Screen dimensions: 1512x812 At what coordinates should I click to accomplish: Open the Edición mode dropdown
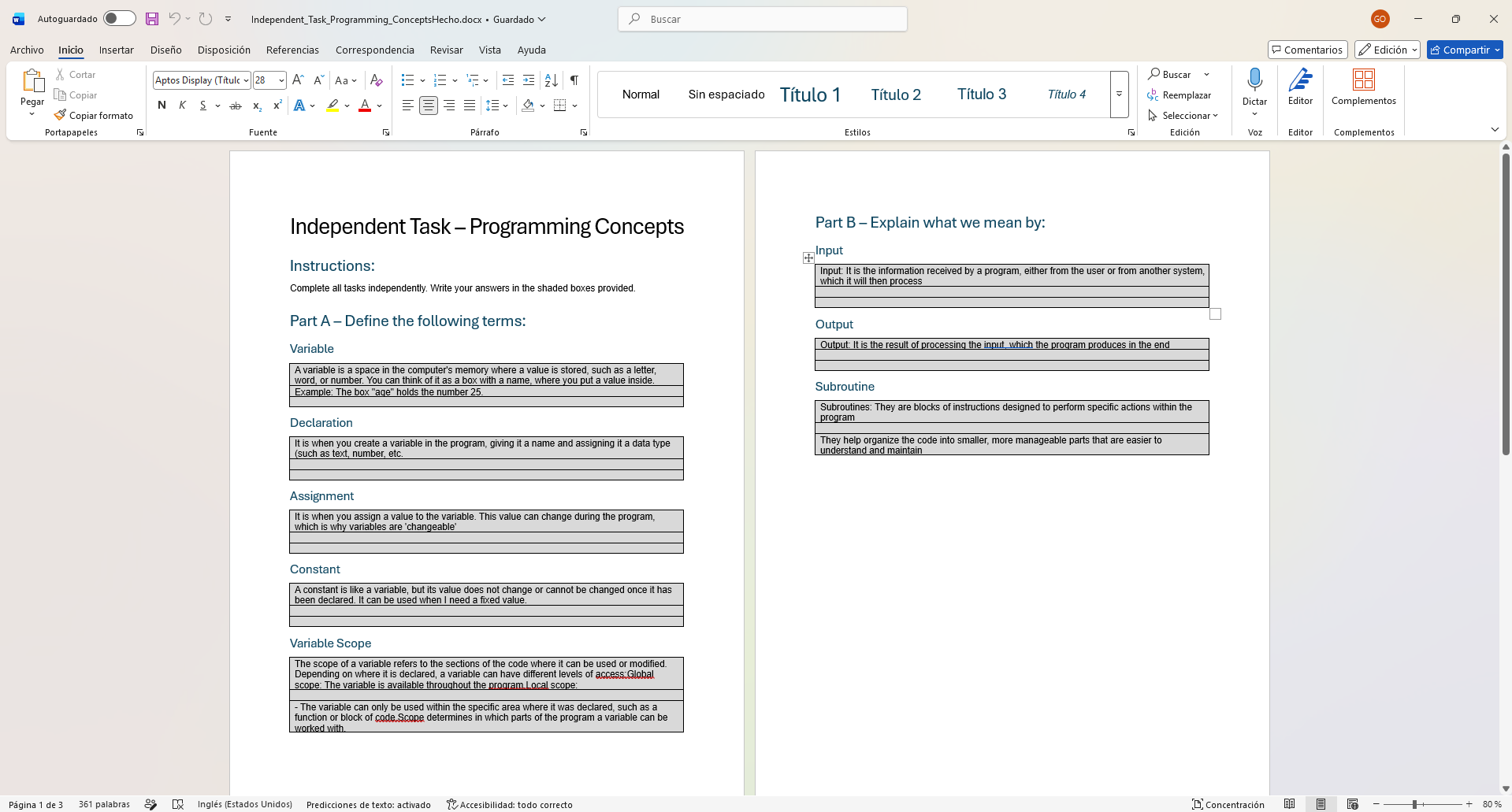pyautogui.click(x=1388, y=50)
